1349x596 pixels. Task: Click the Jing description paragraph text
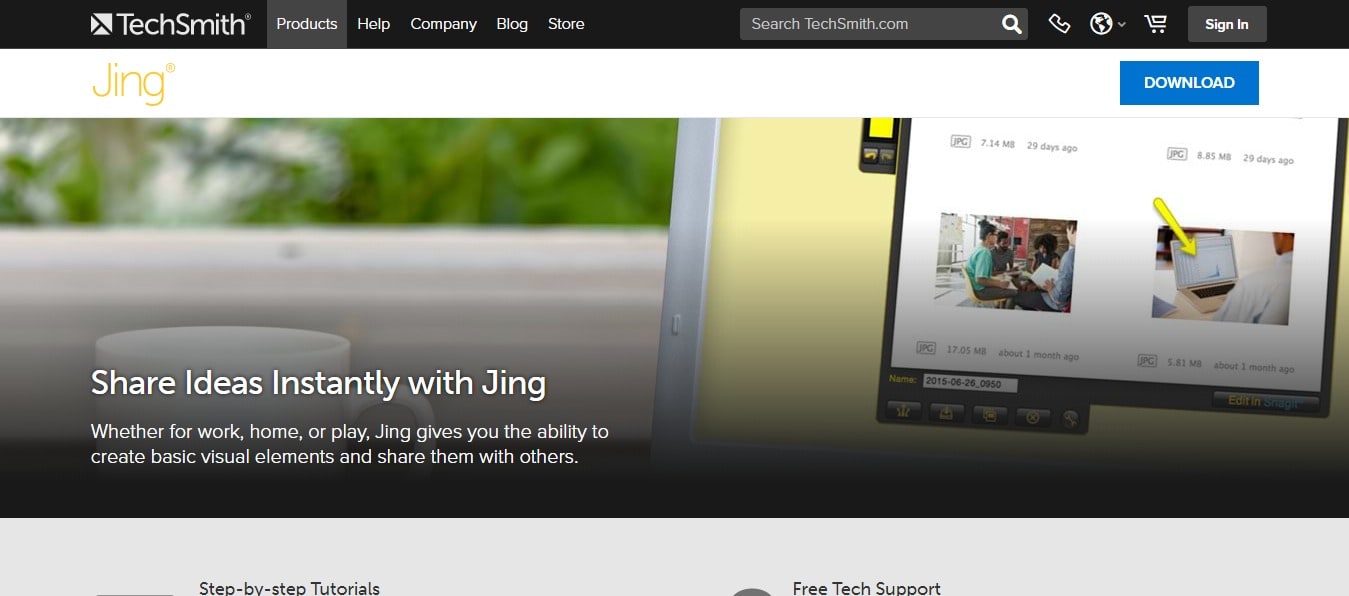pyautogui.click(x=350, y=445)
